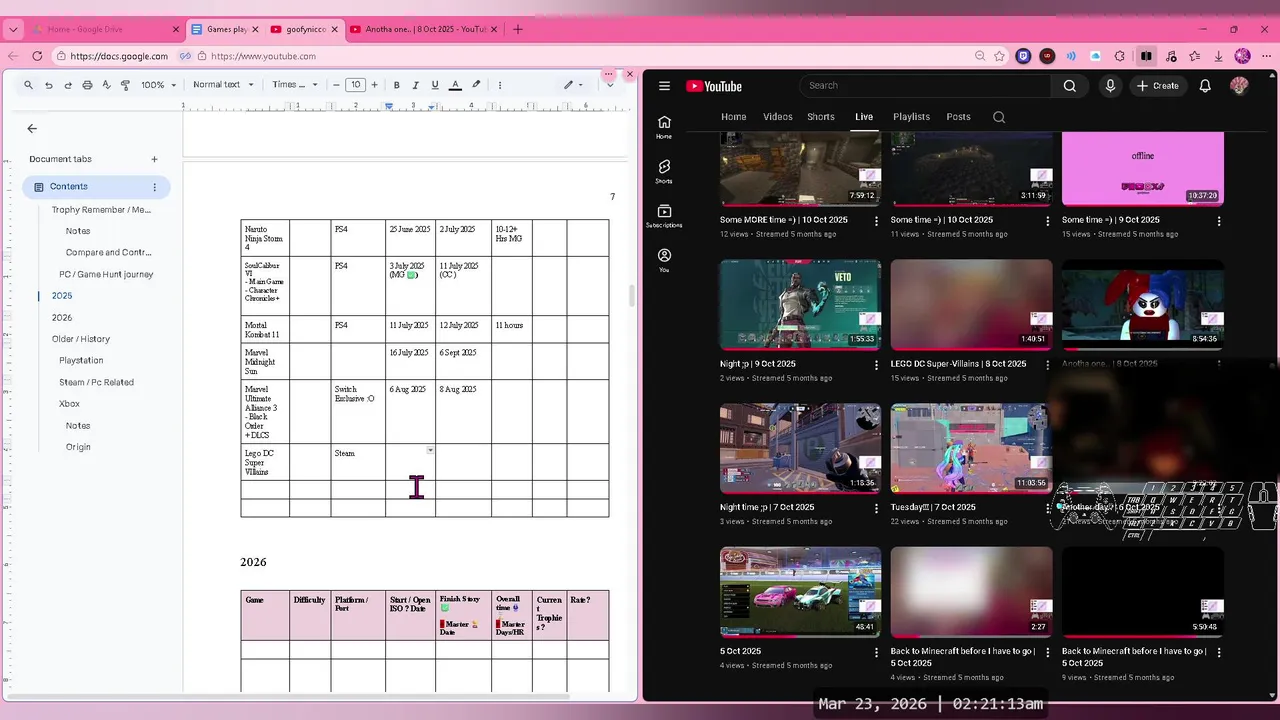Open the 5 Oct 2025 Rocket League thumbnail

pyautogui.click(x=800, y=592)
